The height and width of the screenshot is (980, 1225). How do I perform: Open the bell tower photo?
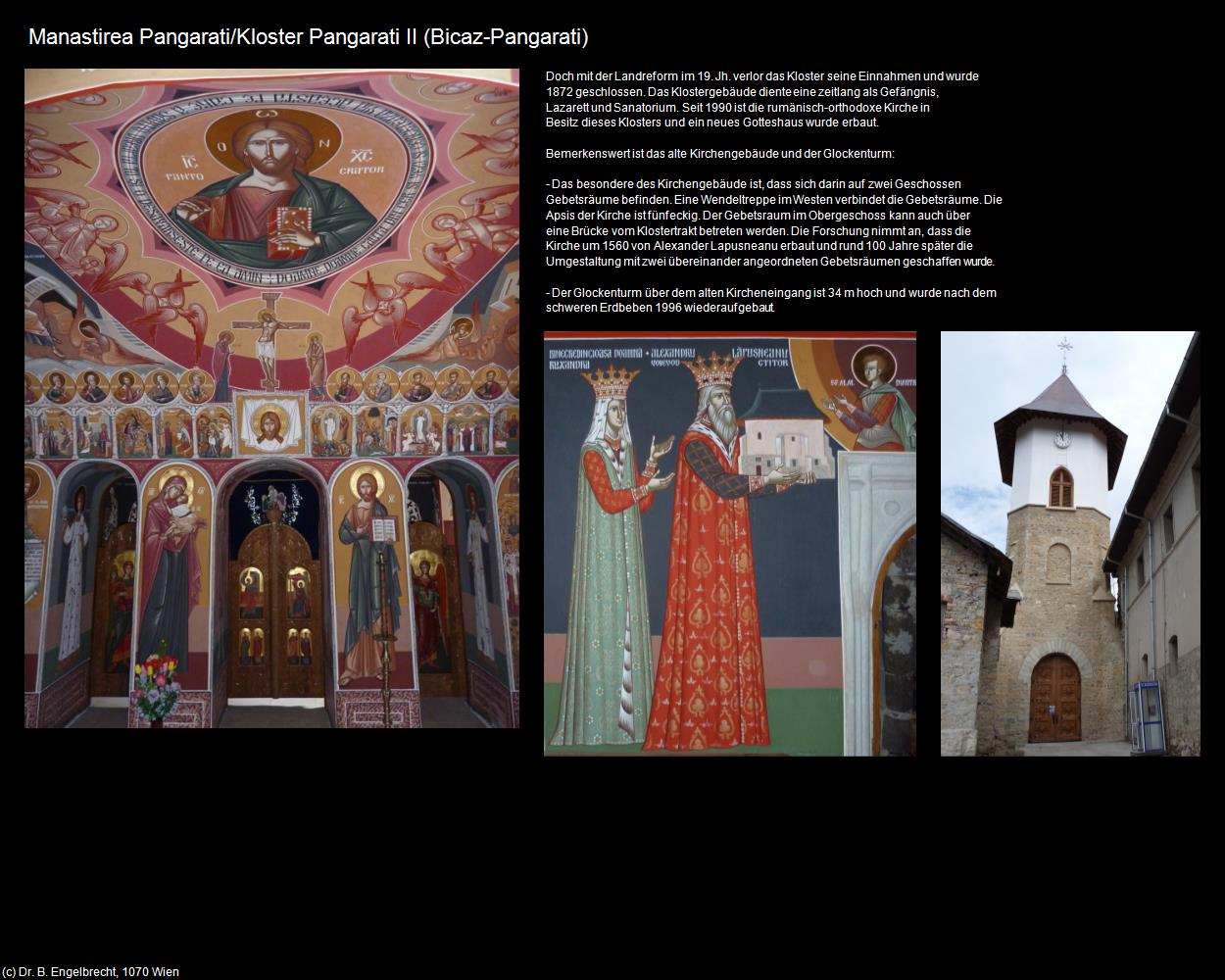point(1070,544)
